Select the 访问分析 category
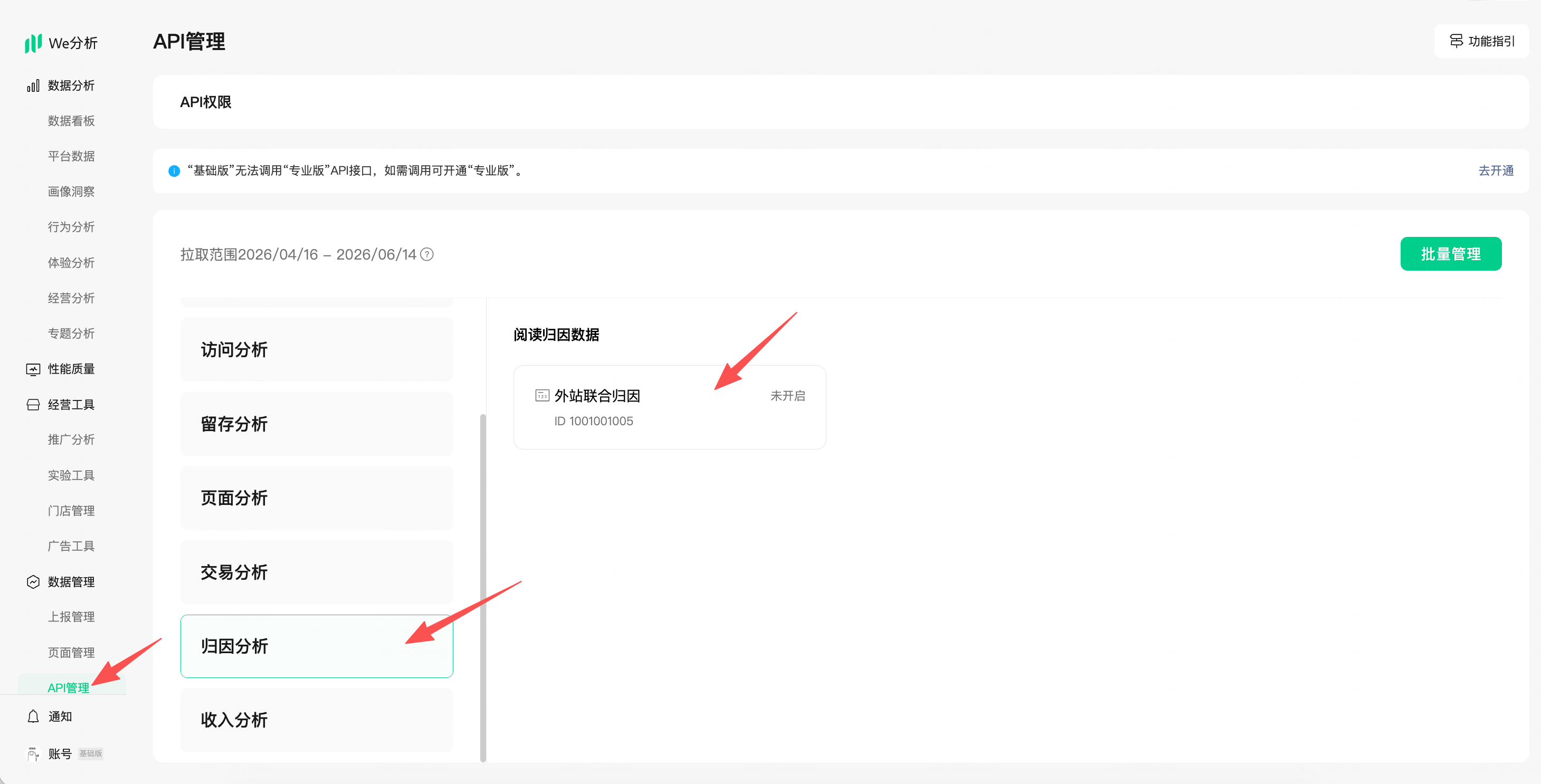Viewport: 1541px width, 784px height. [x=317, y=350]
